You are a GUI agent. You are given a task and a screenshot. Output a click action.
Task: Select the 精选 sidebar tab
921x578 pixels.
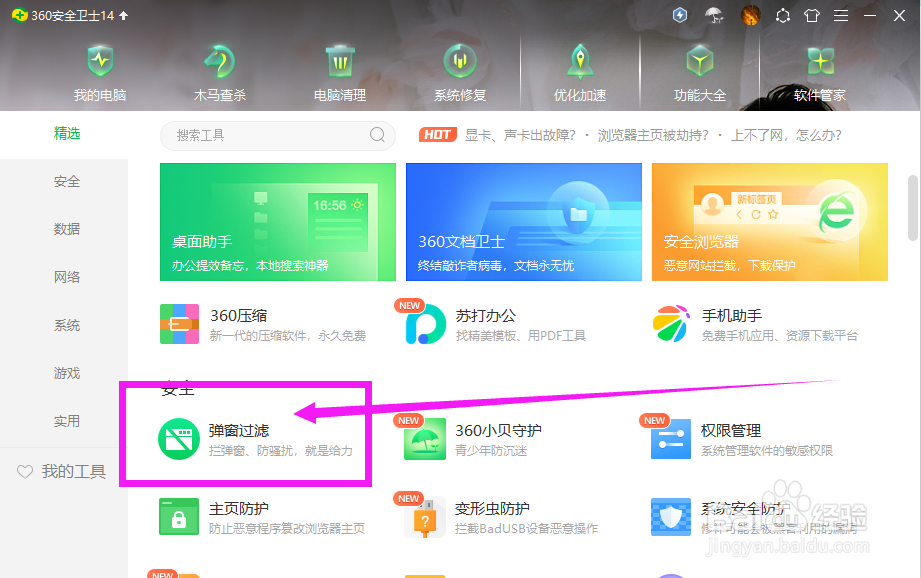(66, 133)
